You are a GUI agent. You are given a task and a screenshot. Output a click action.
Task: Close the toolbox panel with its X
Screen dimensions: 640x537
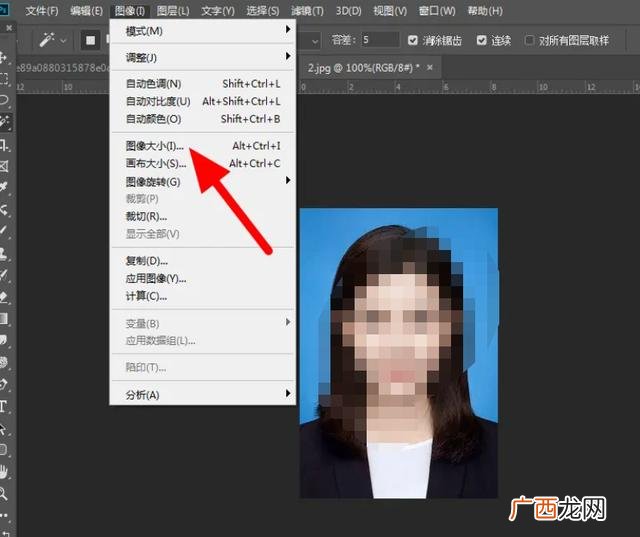9,28
